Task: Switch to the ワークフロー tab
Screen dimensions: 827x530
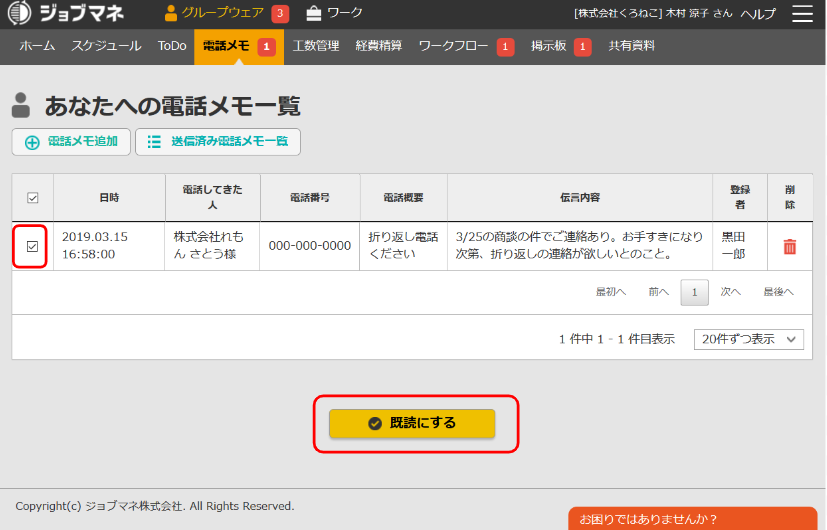Action: point(453,46)
